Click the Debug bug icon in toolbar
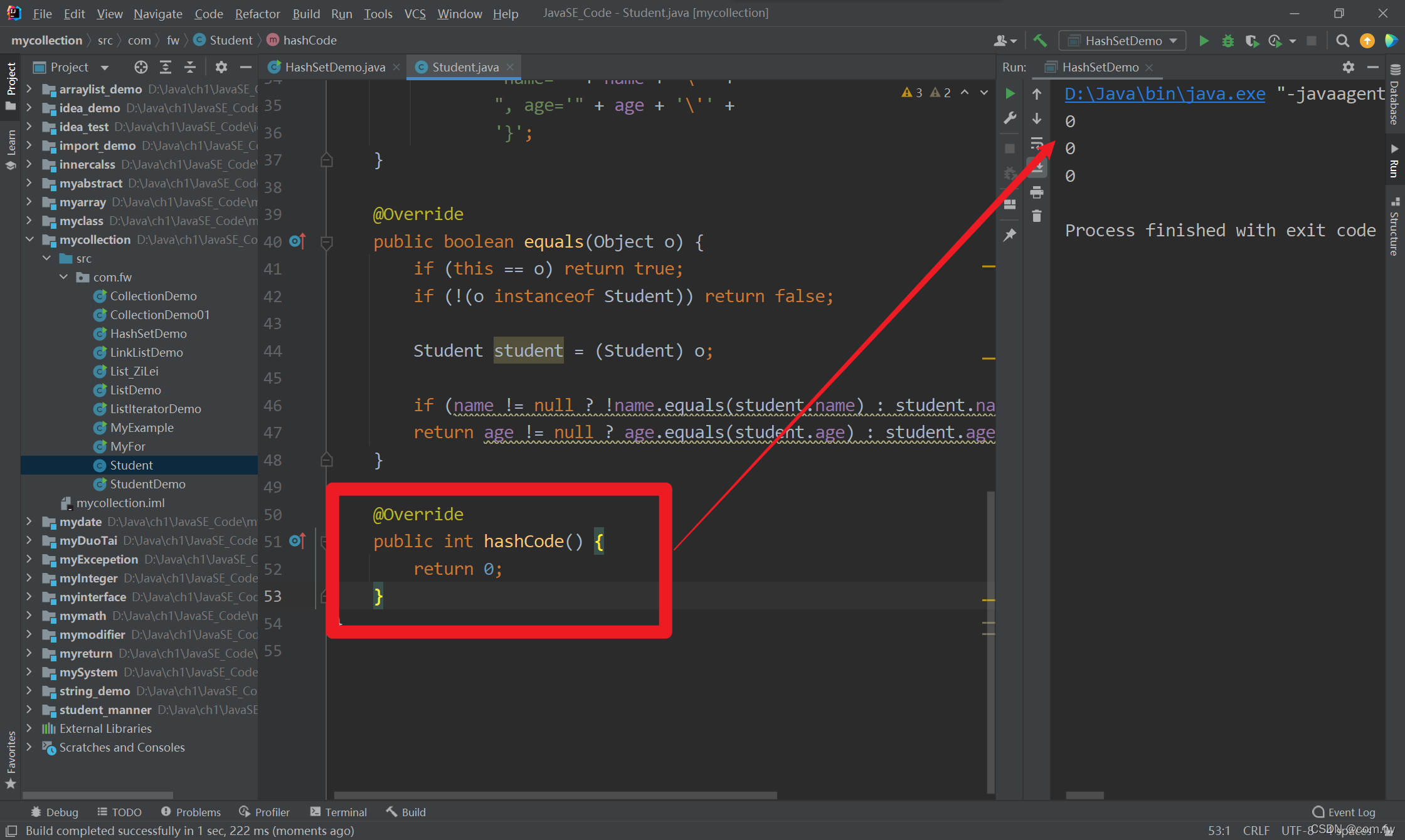 pos(1227,41)
